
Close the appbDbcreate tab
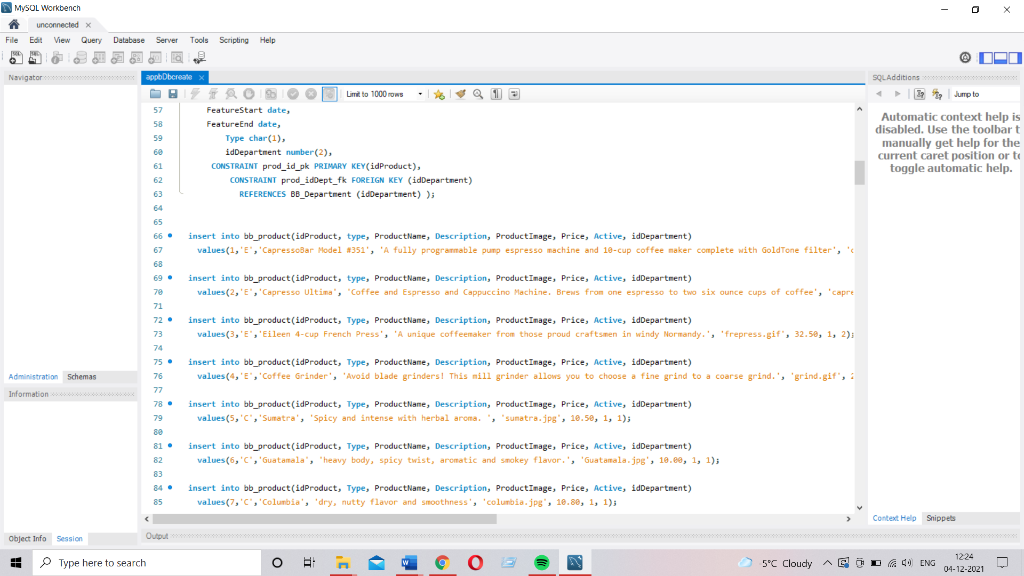pyautogui.click(x=201, y=78)
